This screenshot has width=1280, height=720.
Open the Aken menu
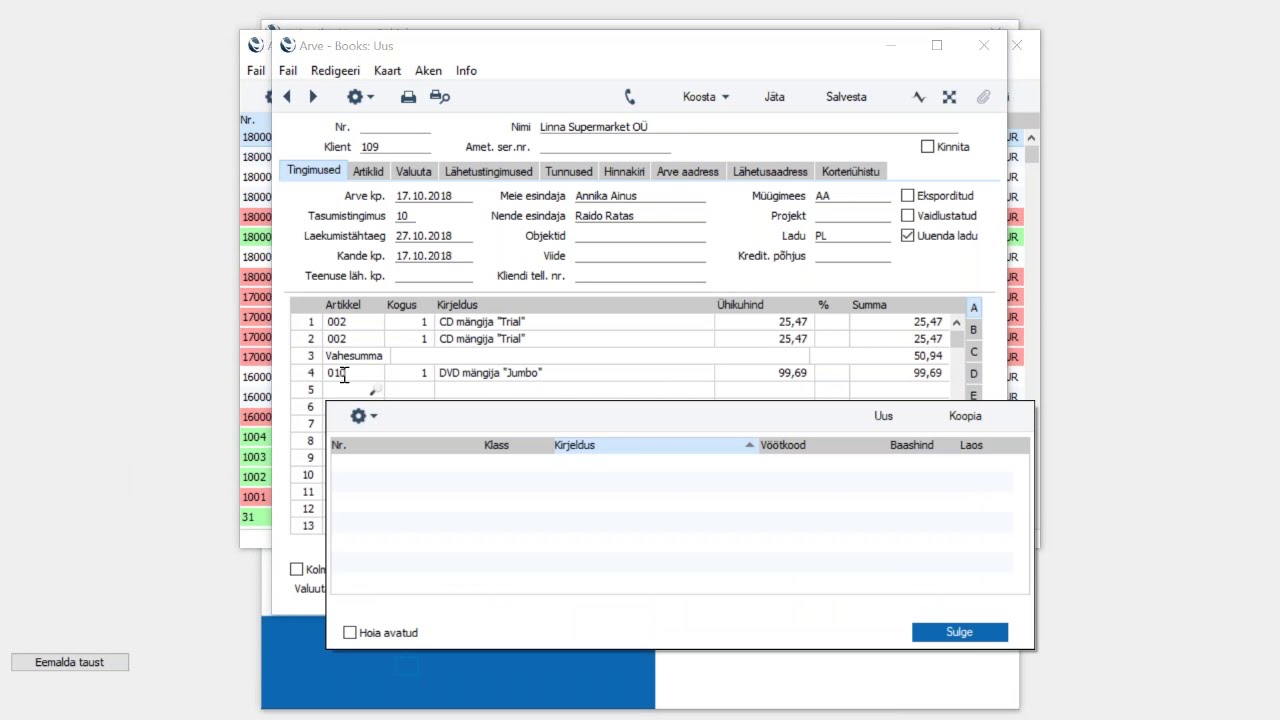pyautogui.click(x=428, y=71)
